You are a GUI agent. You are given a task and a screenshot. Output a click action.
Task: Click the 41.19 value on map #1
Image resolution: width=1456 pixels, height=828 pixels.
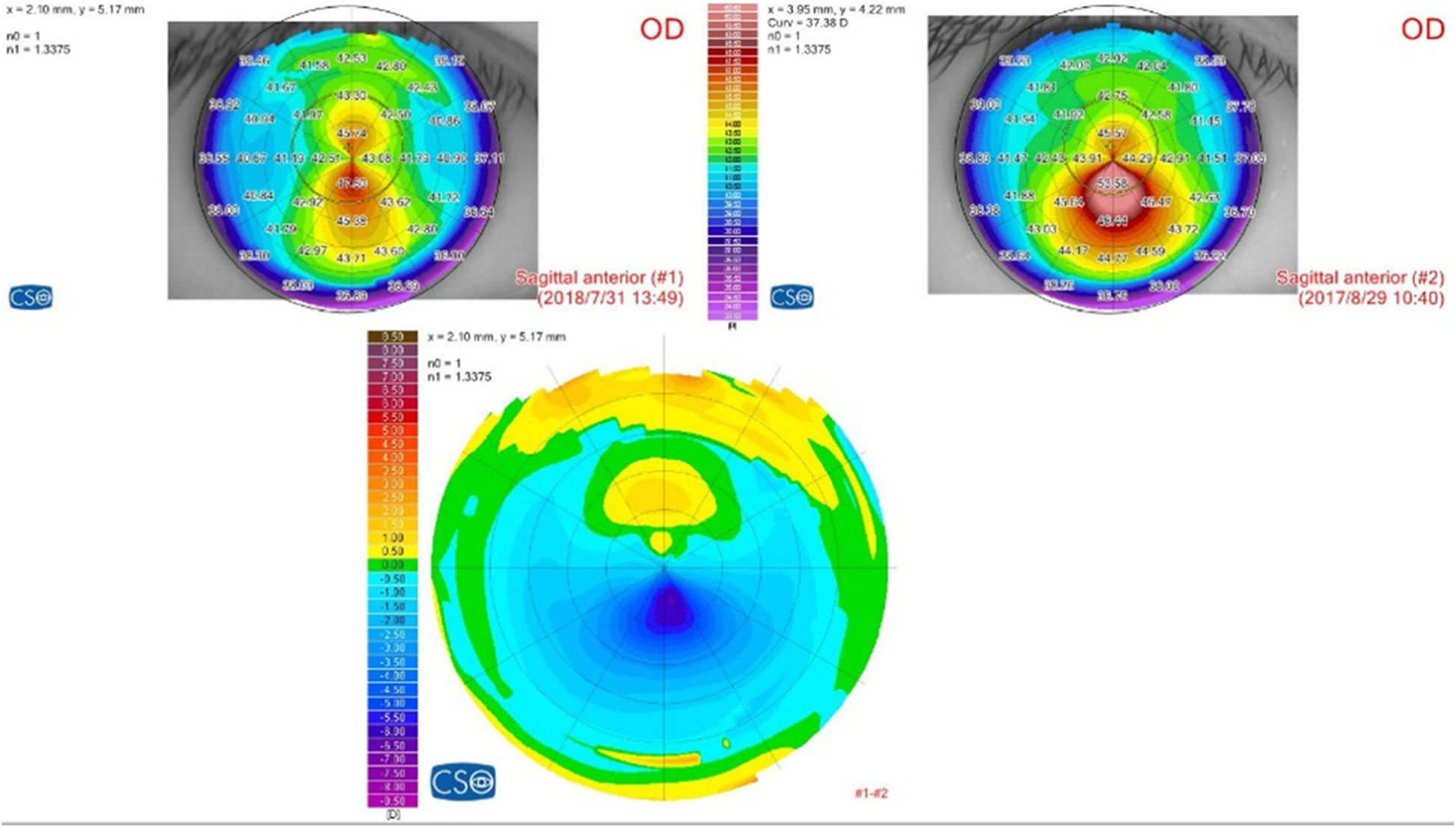pyautogui.click(x=289, y=159)
